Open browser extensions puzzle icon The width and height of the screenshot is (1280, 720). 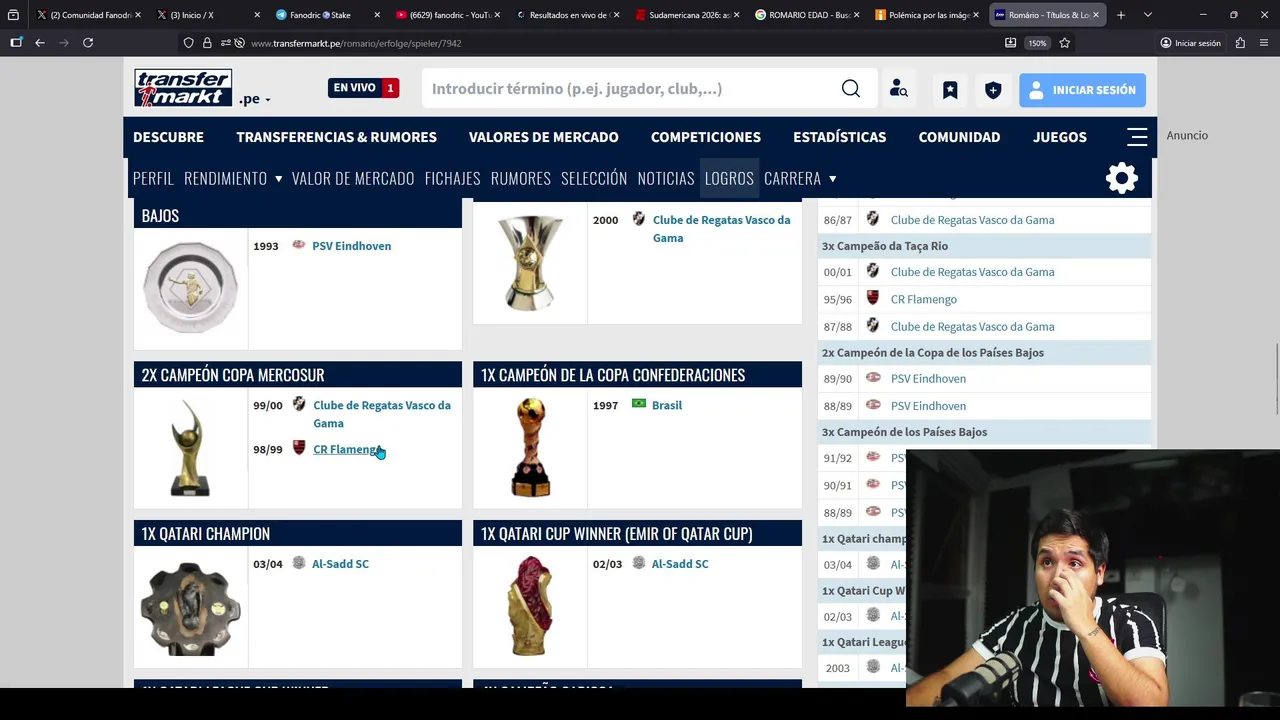[1240, 43]
